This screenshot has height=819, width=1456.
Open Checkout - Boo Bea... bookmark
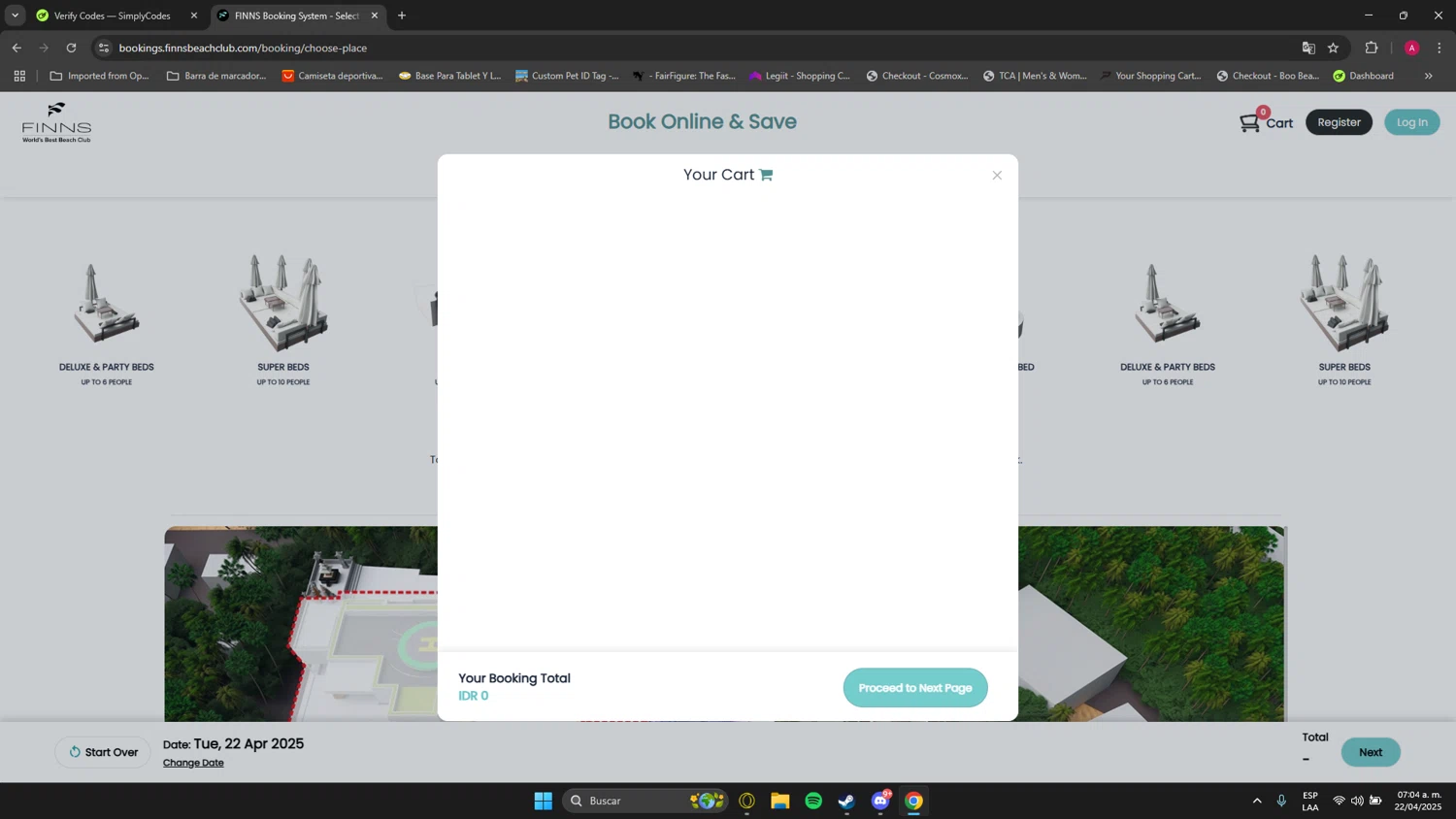coord(1268,76)
